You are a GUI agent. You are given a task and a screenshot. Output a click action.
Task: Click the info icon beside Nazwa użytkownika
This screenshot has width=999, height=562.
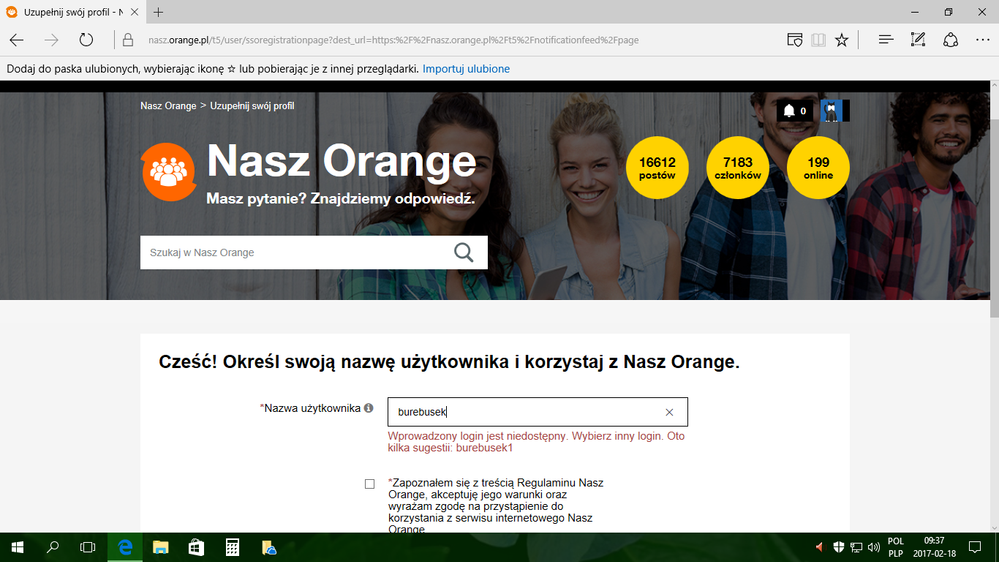pos(369,408)
